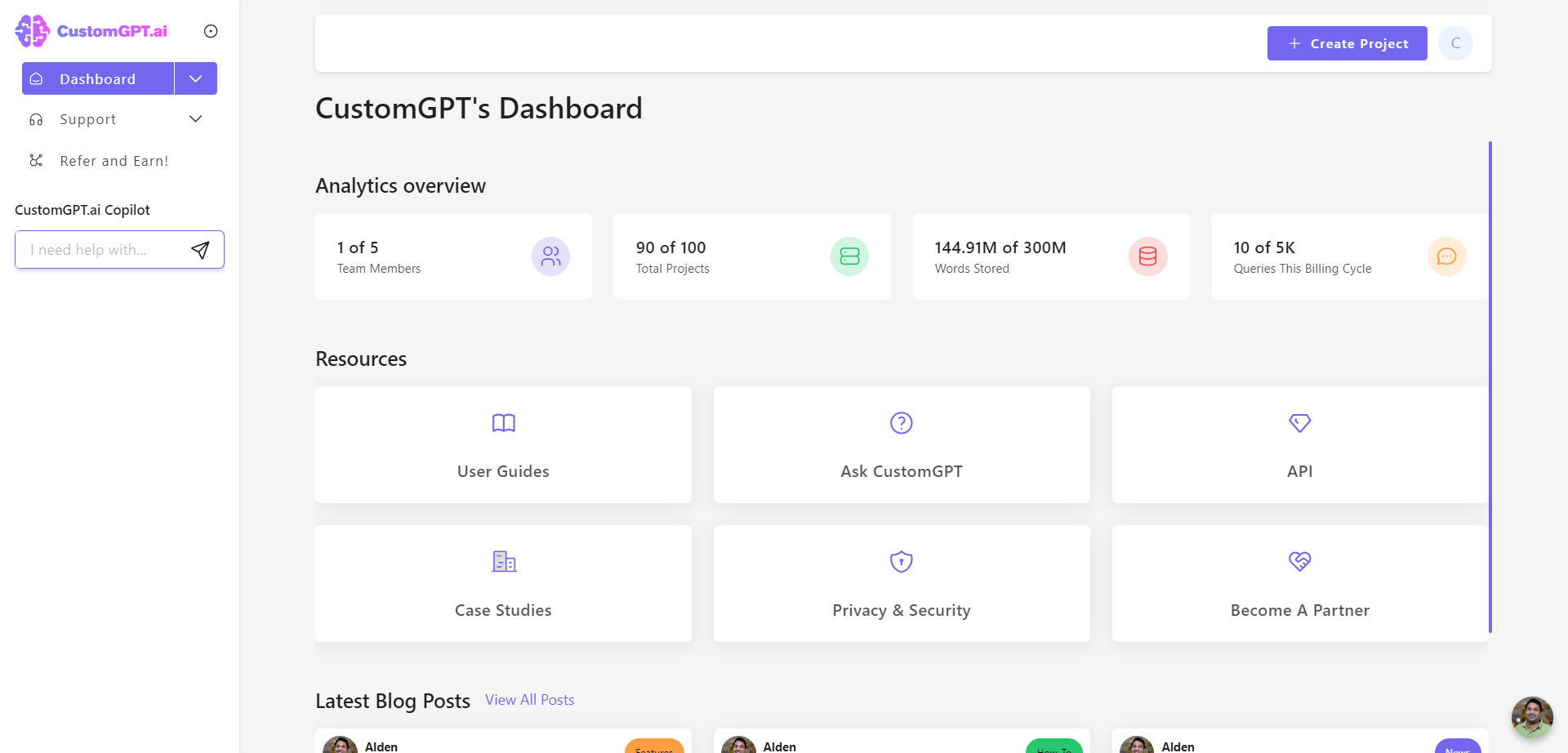The height and width of the screenshot is (753, 1568).
Task: Click the Dashboard home icon
Action: click(36, 79)
